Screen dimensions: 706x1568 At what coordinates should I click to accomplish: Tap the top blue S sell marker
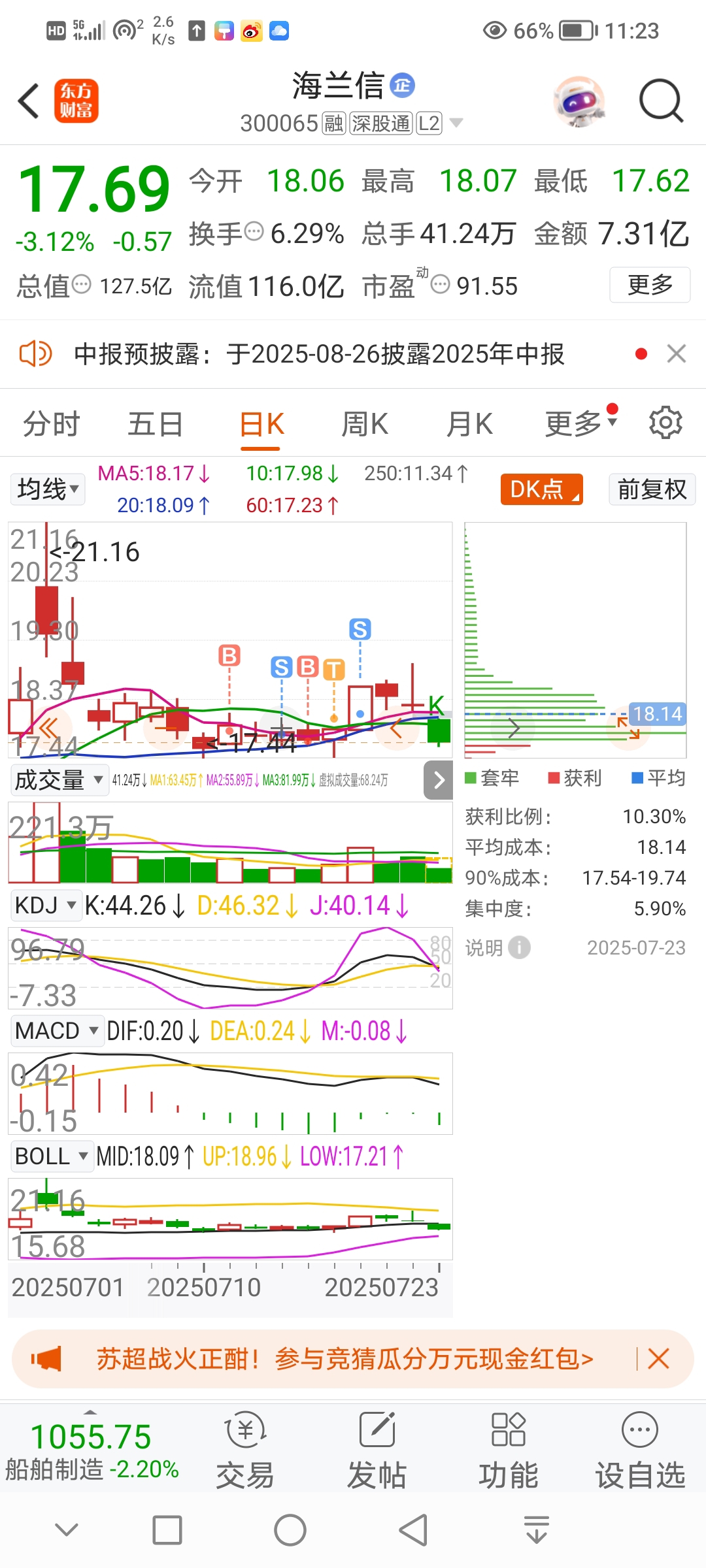tap(360, 629)
